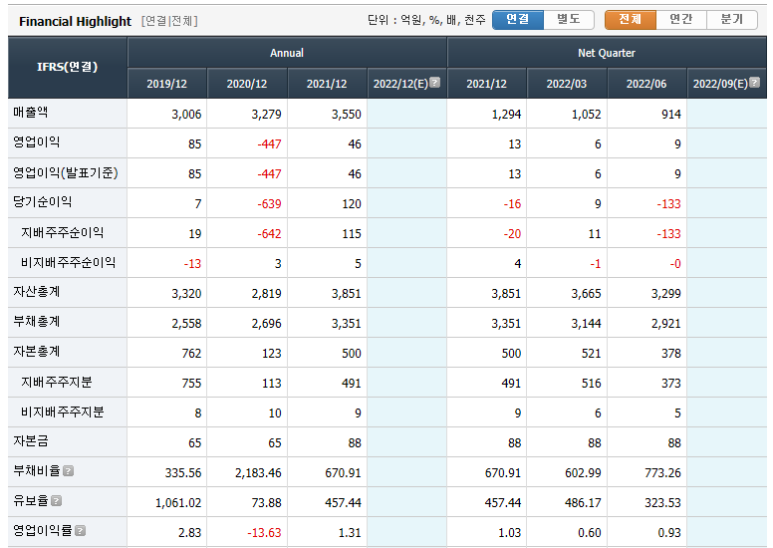
Task: Click the 3,279 sales value for 2020/12
Action: pyautogui.click(x=266, y=114)
